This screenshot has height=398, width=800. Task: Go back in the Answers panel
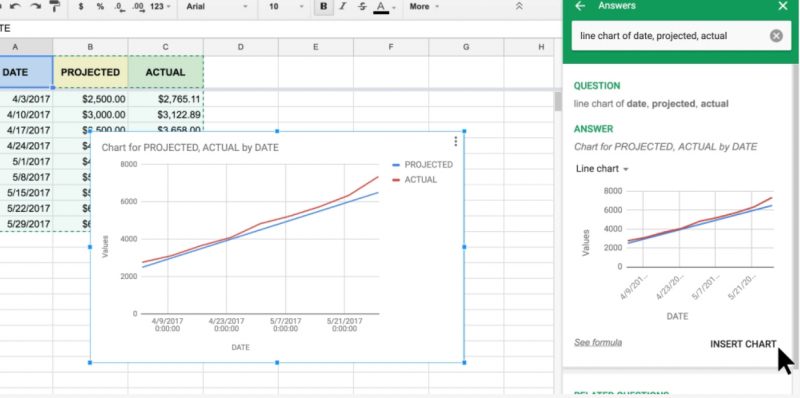[580, 6]
